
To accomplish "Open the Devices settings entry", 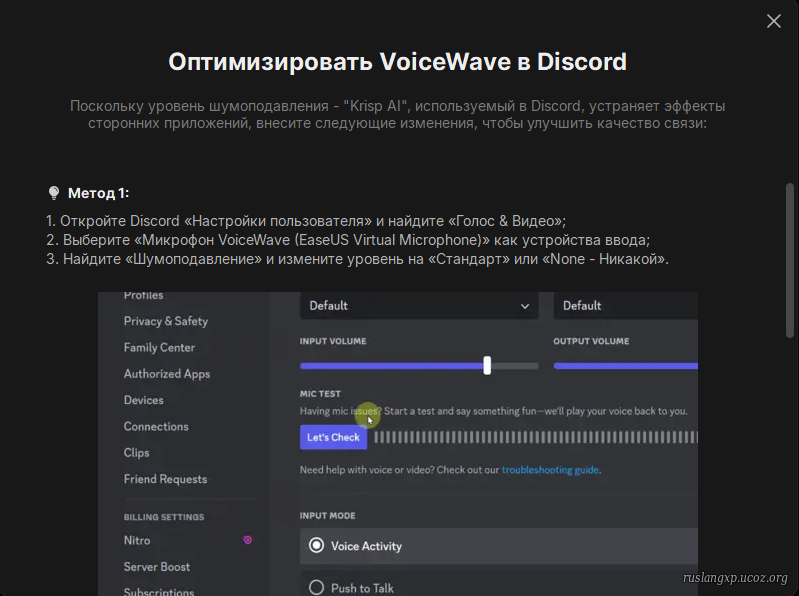I will point(144,400).
